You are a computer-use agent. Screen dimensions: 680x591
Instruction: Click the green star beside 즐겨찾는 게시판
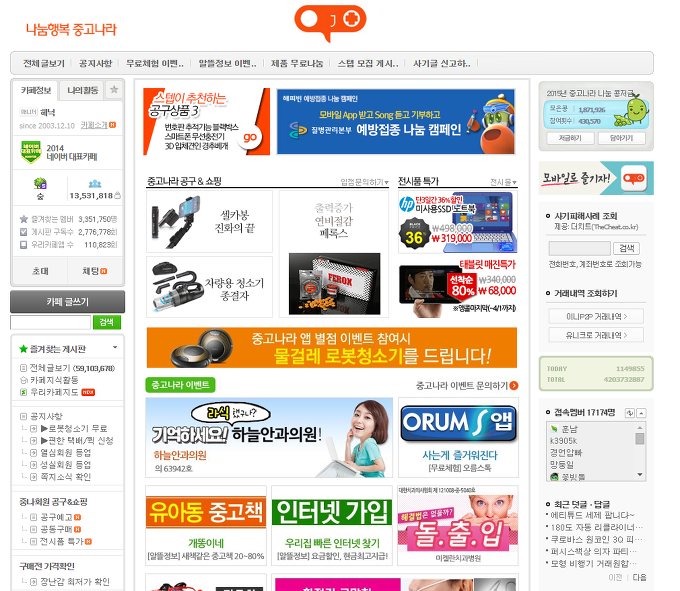point(23,349)
